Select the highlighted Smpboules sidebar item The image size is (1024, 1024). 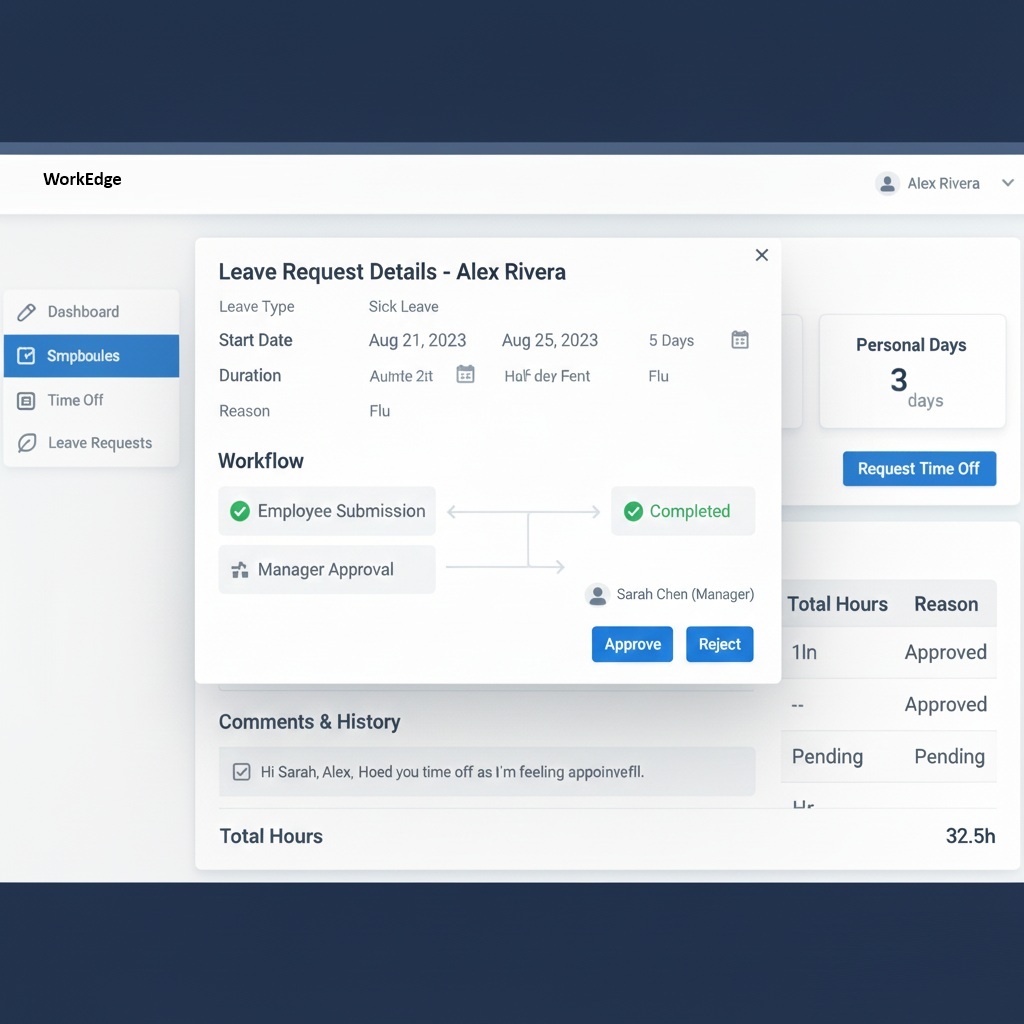[x=91, y=356]
